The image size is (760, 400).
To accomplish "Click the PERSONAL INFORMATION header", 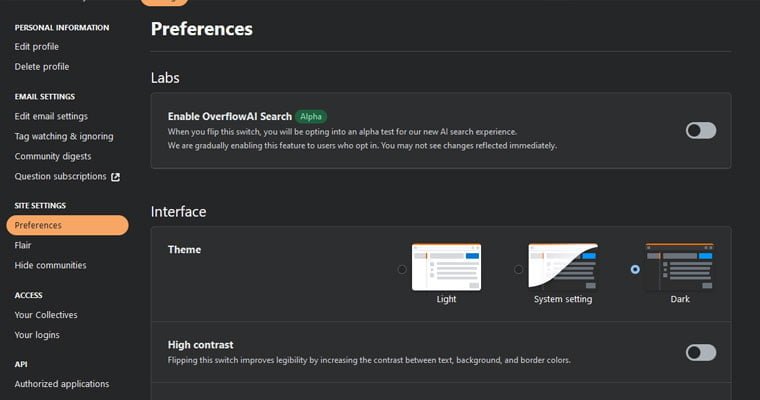I will tap(62, 28).
